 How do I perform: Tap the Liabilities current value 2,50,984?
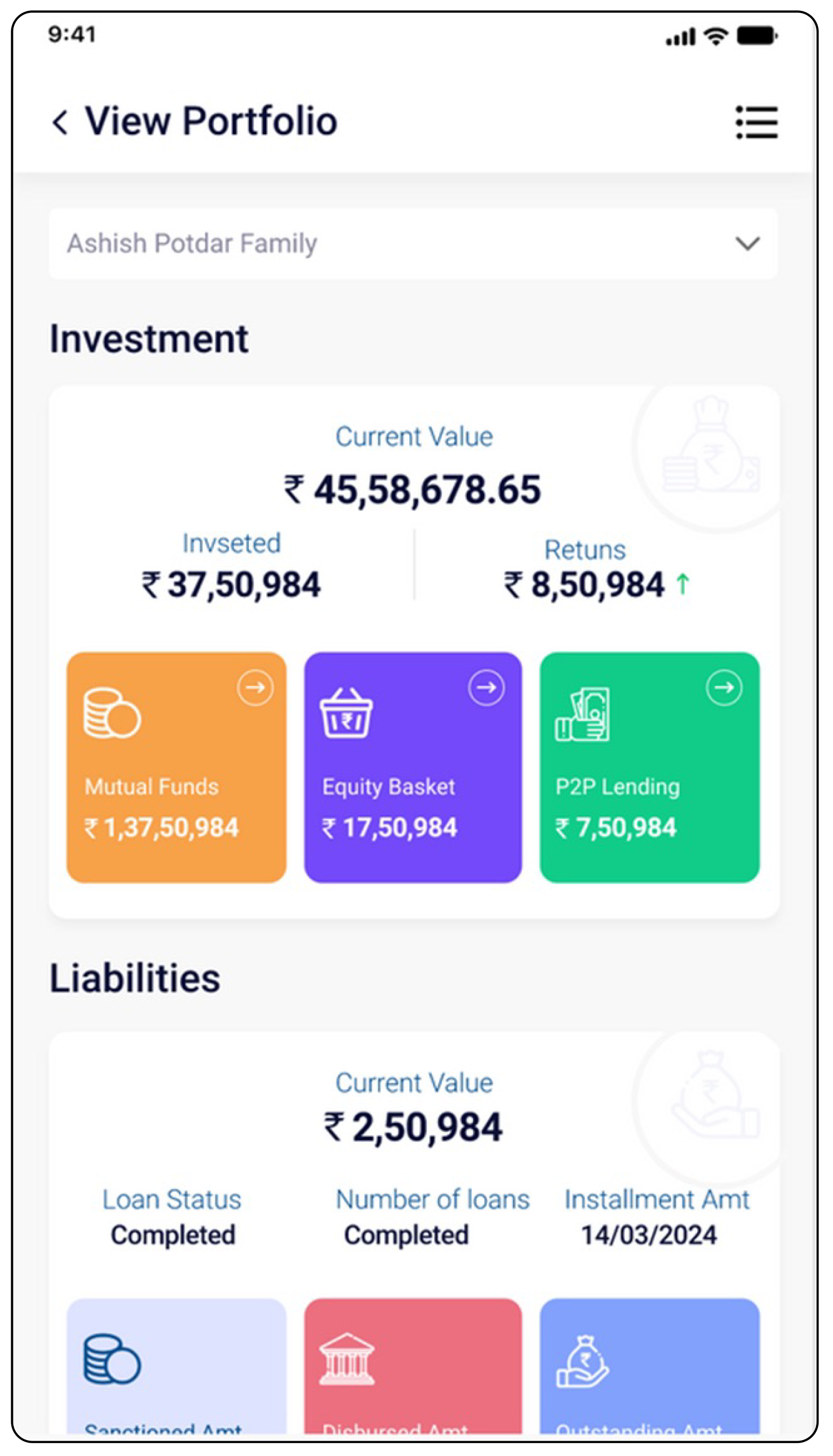pos(413,1127)
